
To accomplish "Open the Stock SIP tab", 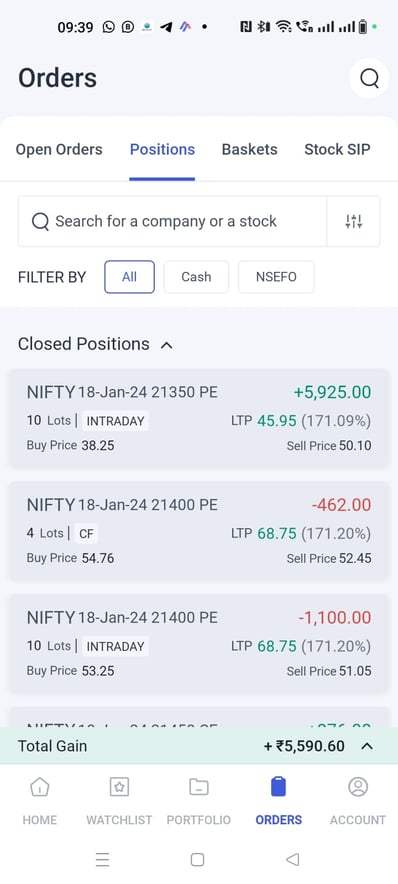I will click(337, 149).
